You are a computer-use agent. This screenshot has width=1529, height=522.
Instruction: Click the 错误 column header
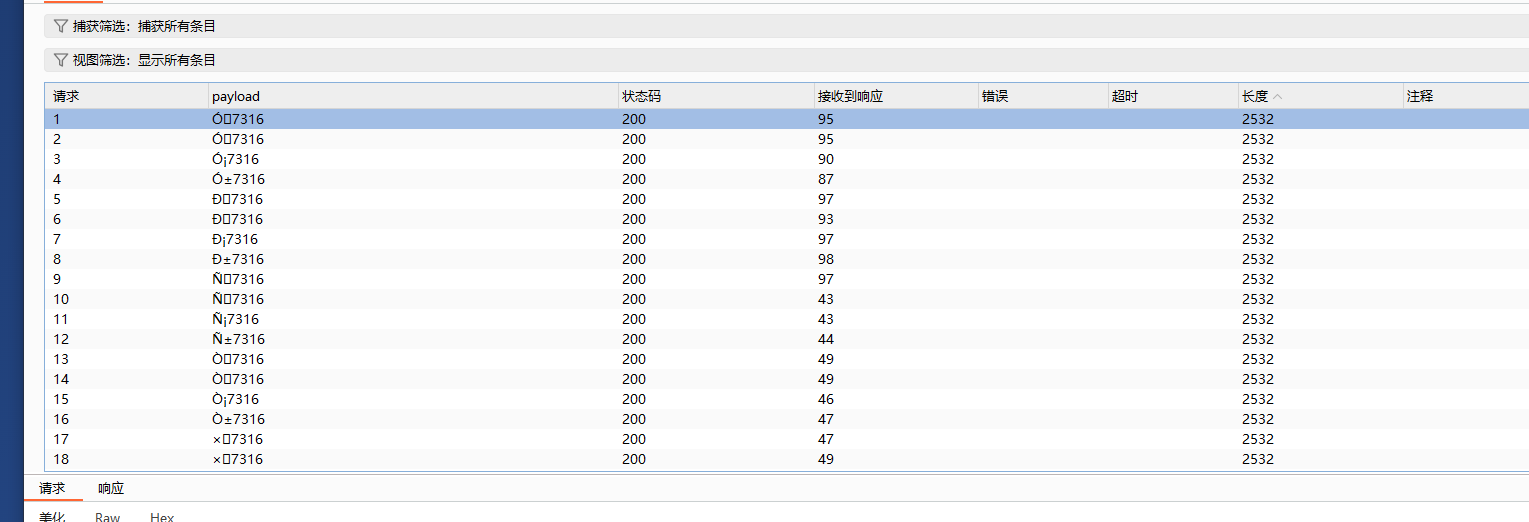click(1043, 96)
